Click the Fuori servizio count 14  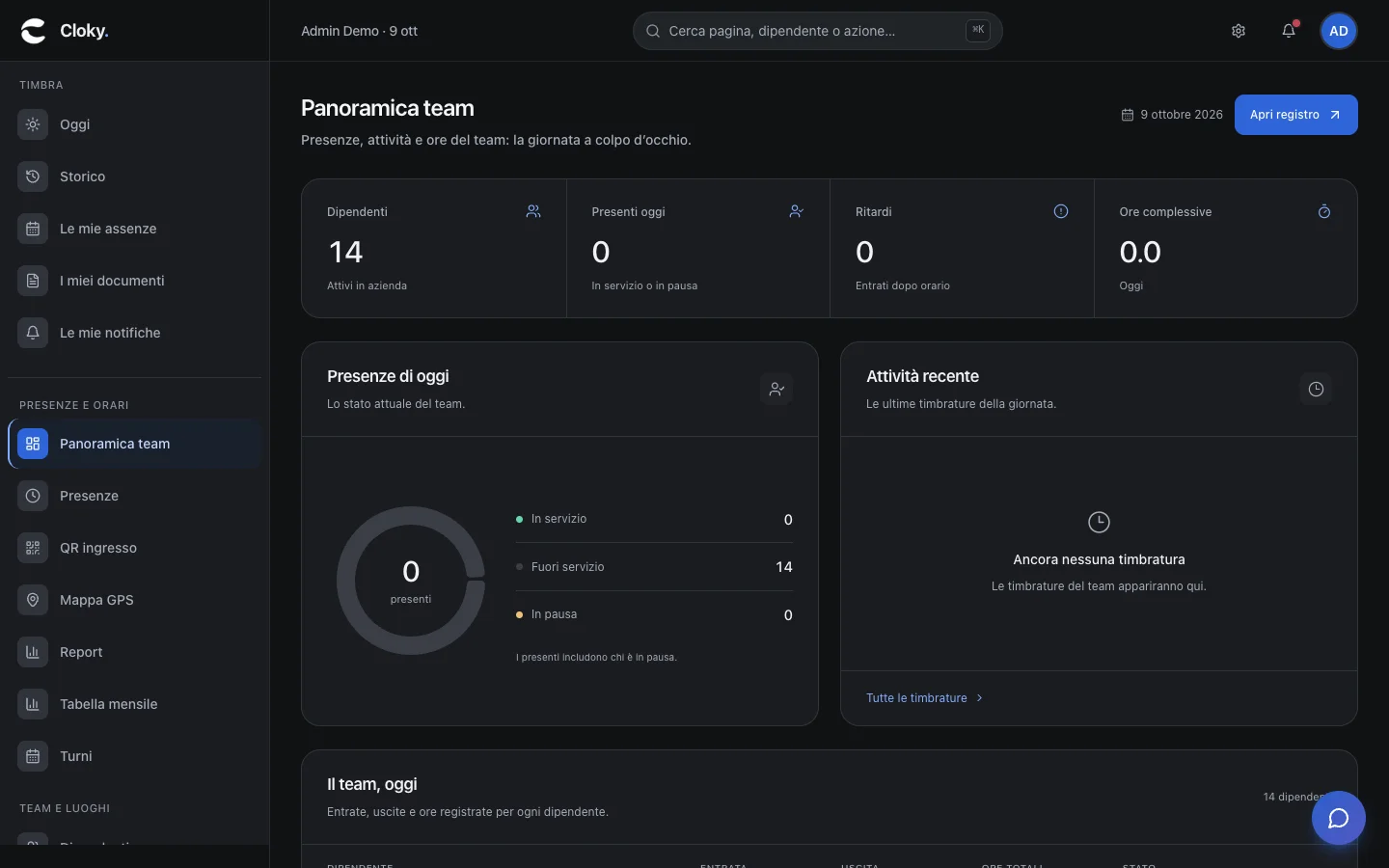[x=784, y=567]
